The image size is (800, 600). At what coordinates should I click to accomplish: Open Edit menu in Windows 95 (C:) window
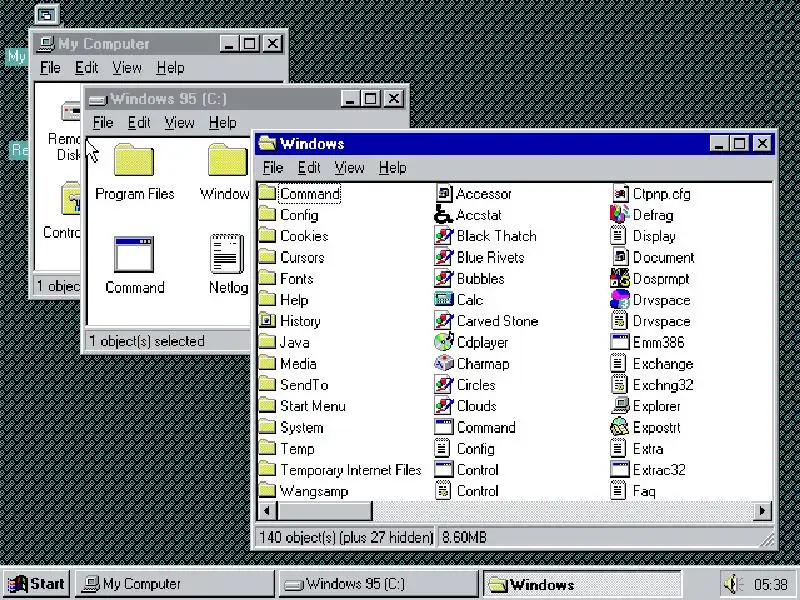pyautogui.click(x=139, y=122)
